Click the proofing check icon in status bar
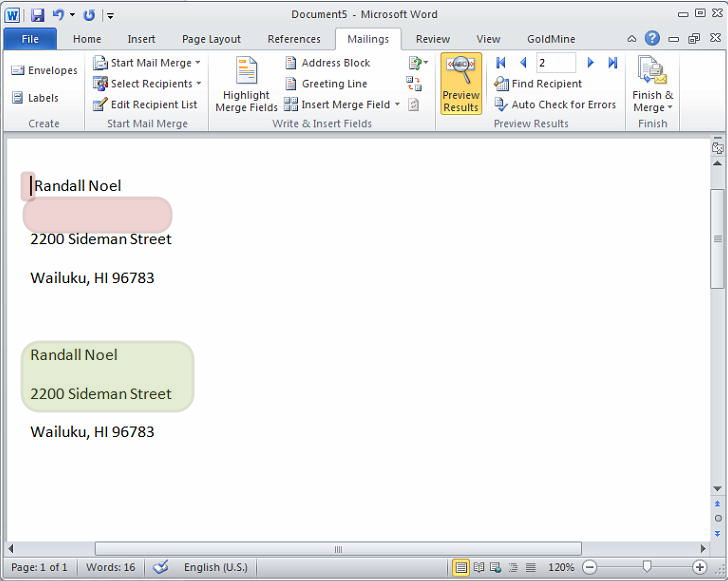Viewport: 728px width, 581px height. tap(160, 567)
